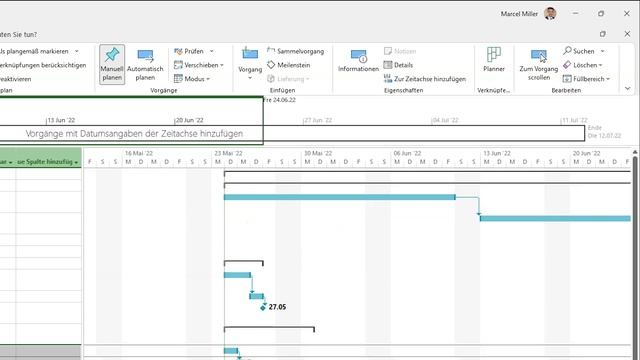The image size is (640, 360).
Task: Click the 30 Mai '22 timescale header
Action: click(318, 153)
